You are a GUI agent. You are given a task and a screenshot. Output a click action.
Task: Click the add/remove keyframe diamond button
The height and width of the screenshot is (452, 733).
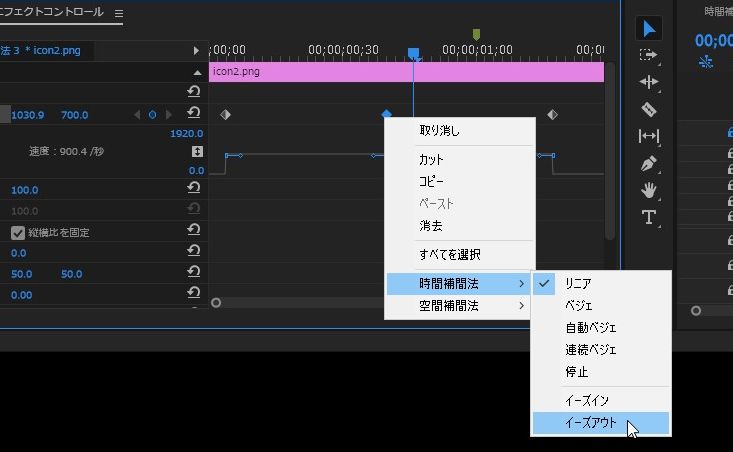pos(153,115)
